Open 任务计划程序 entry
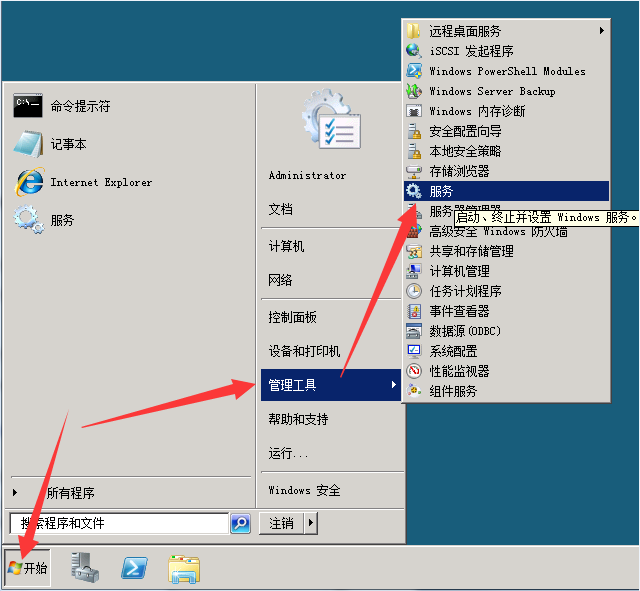The width and height of the screenshot is (640, 591). click(465, 291)
